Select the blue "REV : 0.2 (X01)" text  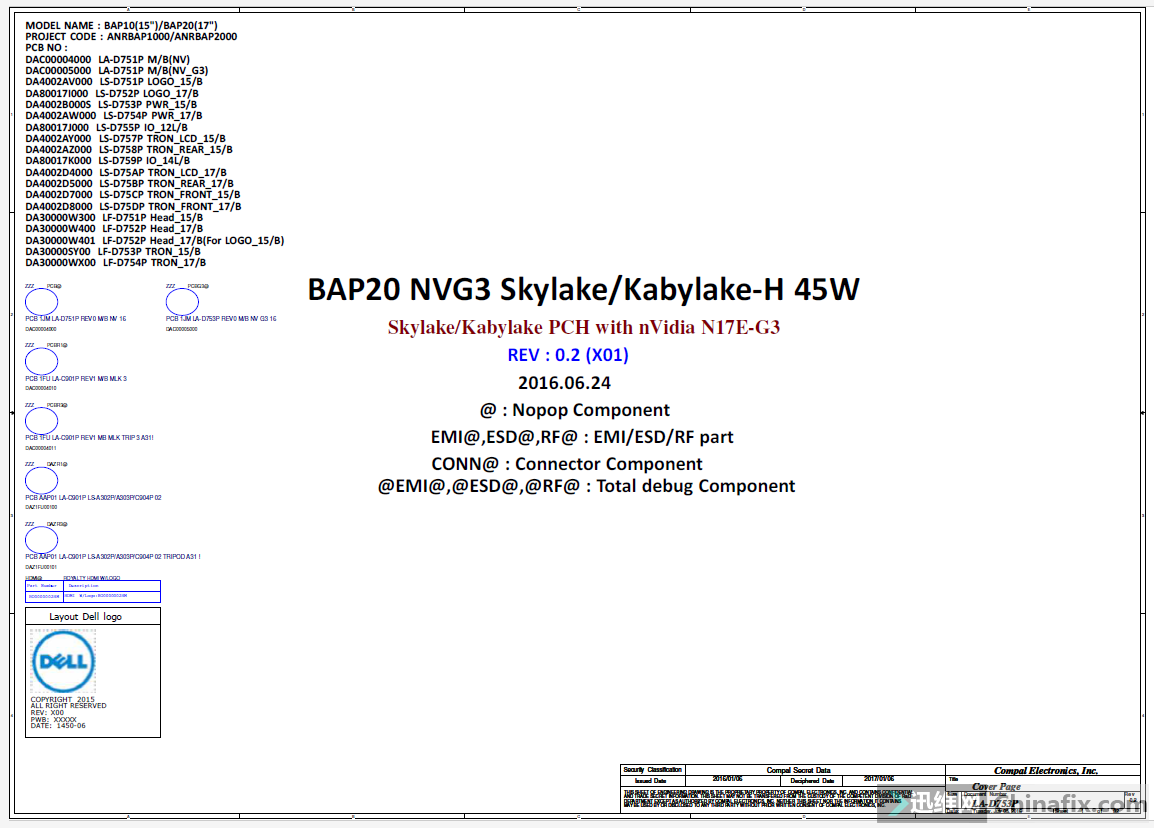pyautogui.click(x=567, y=355)
